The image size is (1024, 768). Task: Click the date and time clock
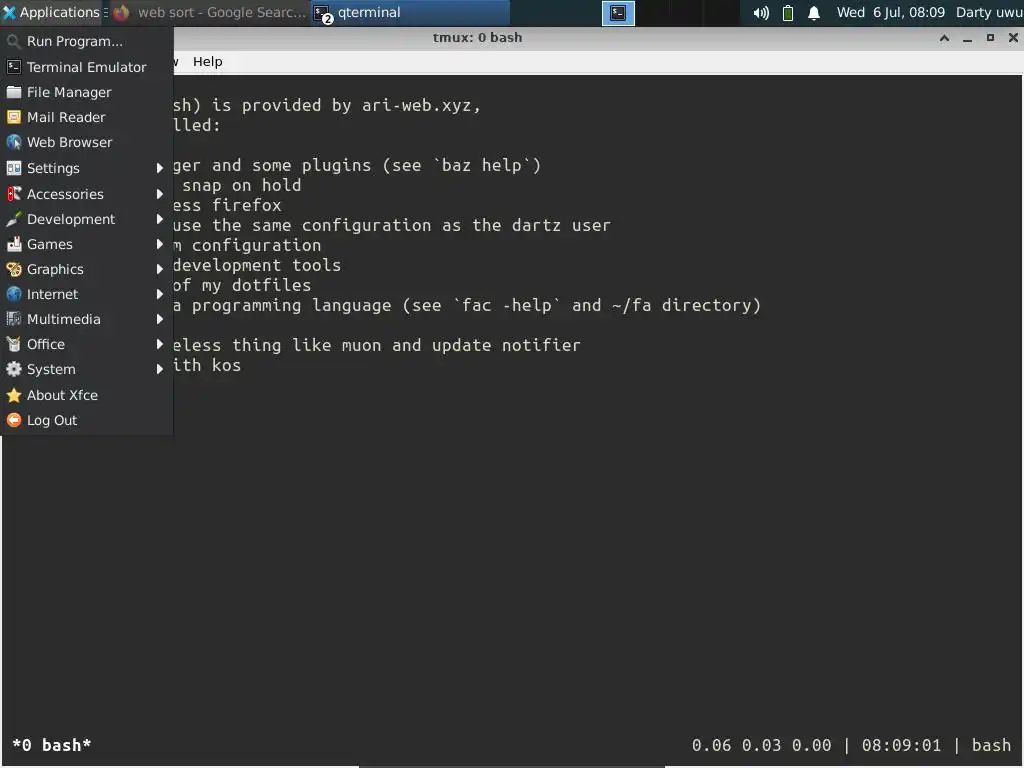pos(891,12)
